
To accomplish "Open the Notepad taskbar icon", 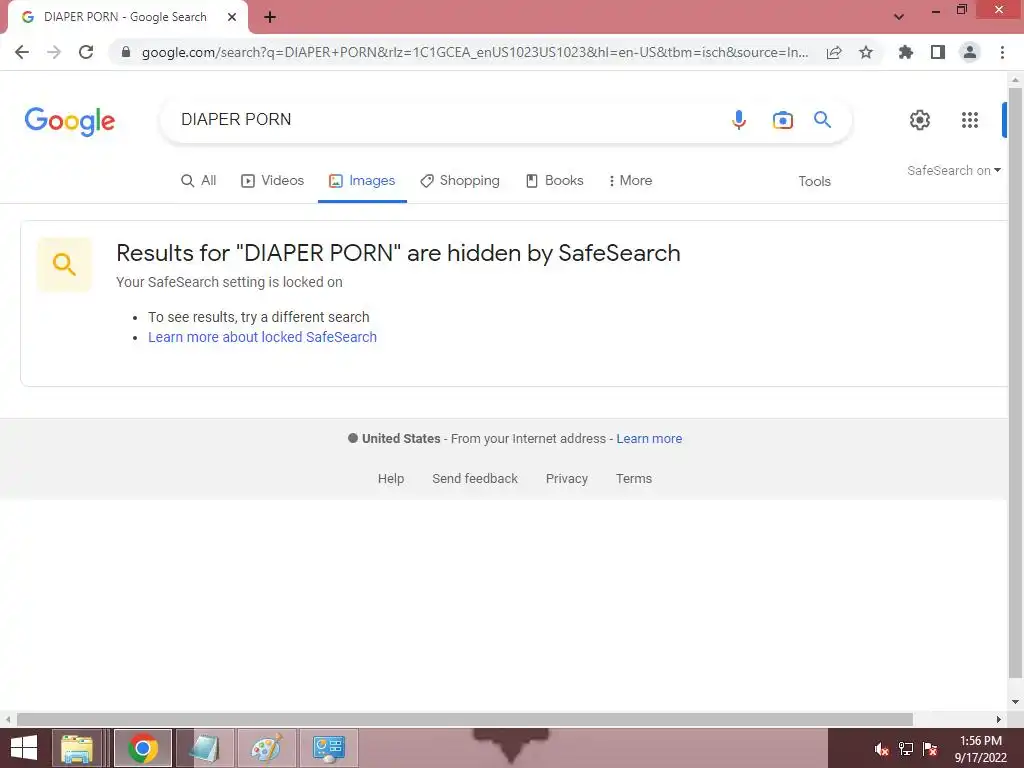I will click(204, 748).
